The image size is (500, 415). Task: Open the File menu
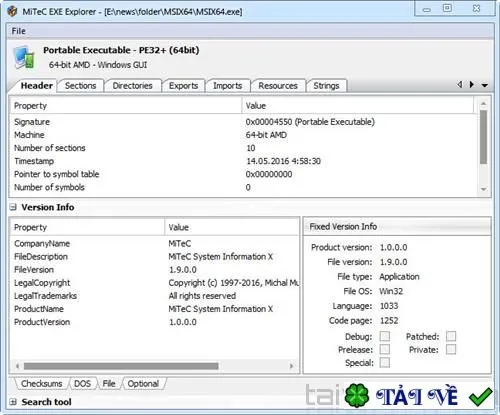point(18,31)
